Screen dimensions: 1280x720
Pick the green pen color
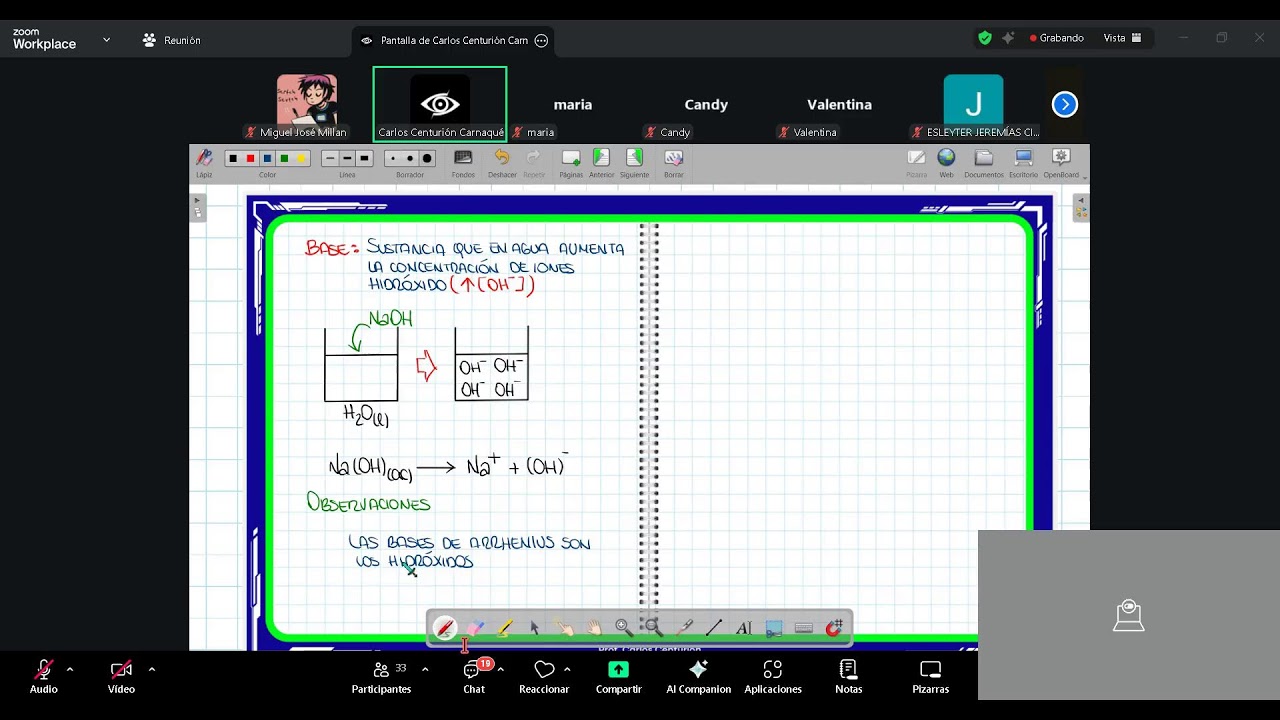(x=284, y=158)
